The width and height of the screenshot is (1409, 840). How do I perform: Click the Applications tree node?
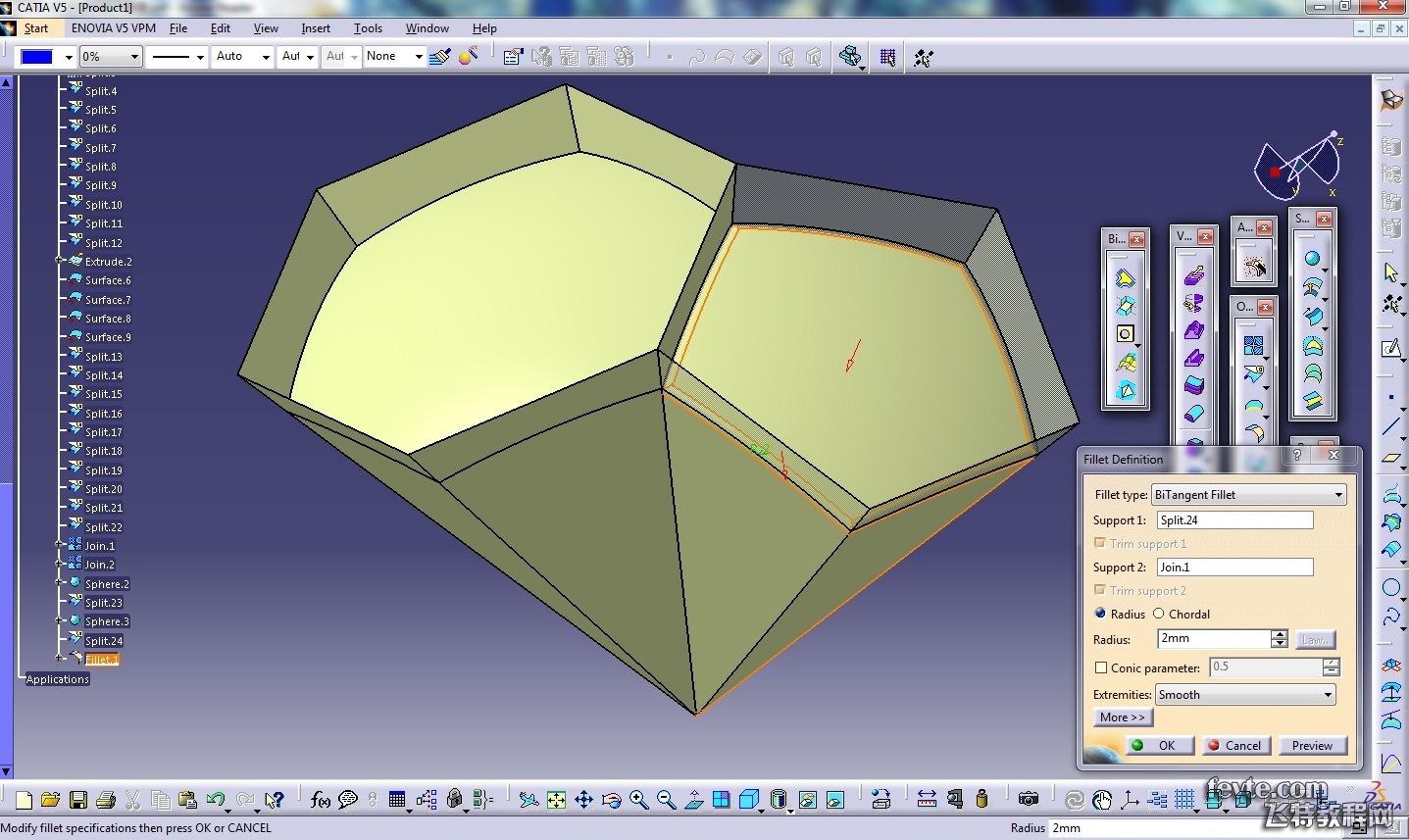point(58,679)
